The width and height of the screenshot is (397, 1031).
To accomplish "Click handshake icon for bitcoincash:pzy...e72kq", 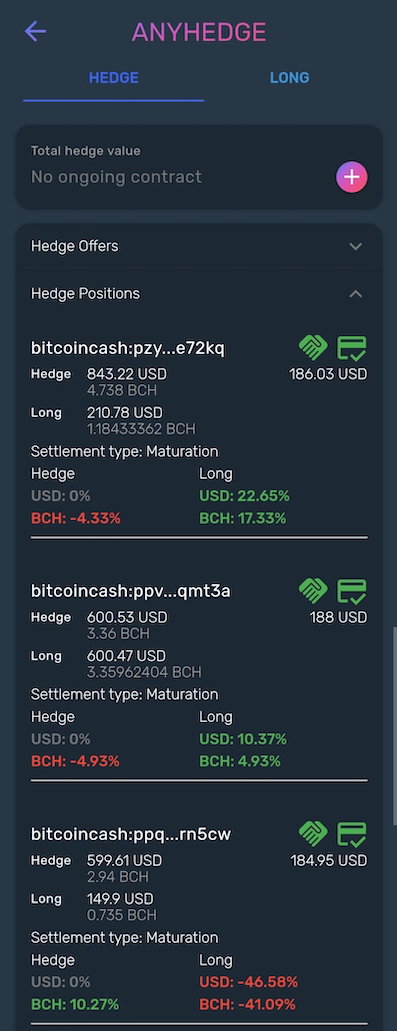I will coord(313,347).
